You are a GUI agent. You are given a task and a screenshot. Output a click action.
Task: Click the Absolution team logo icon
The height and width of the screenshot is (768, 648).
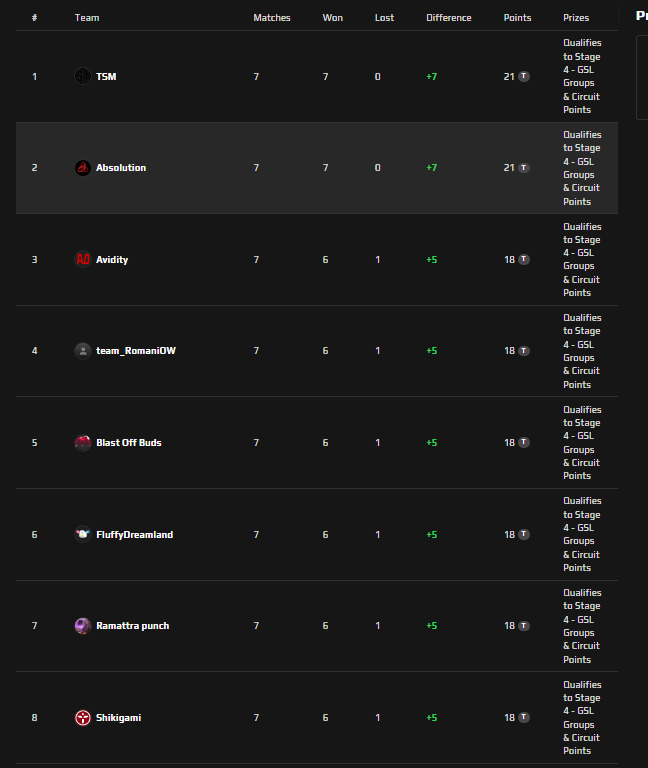click(83, 168)
